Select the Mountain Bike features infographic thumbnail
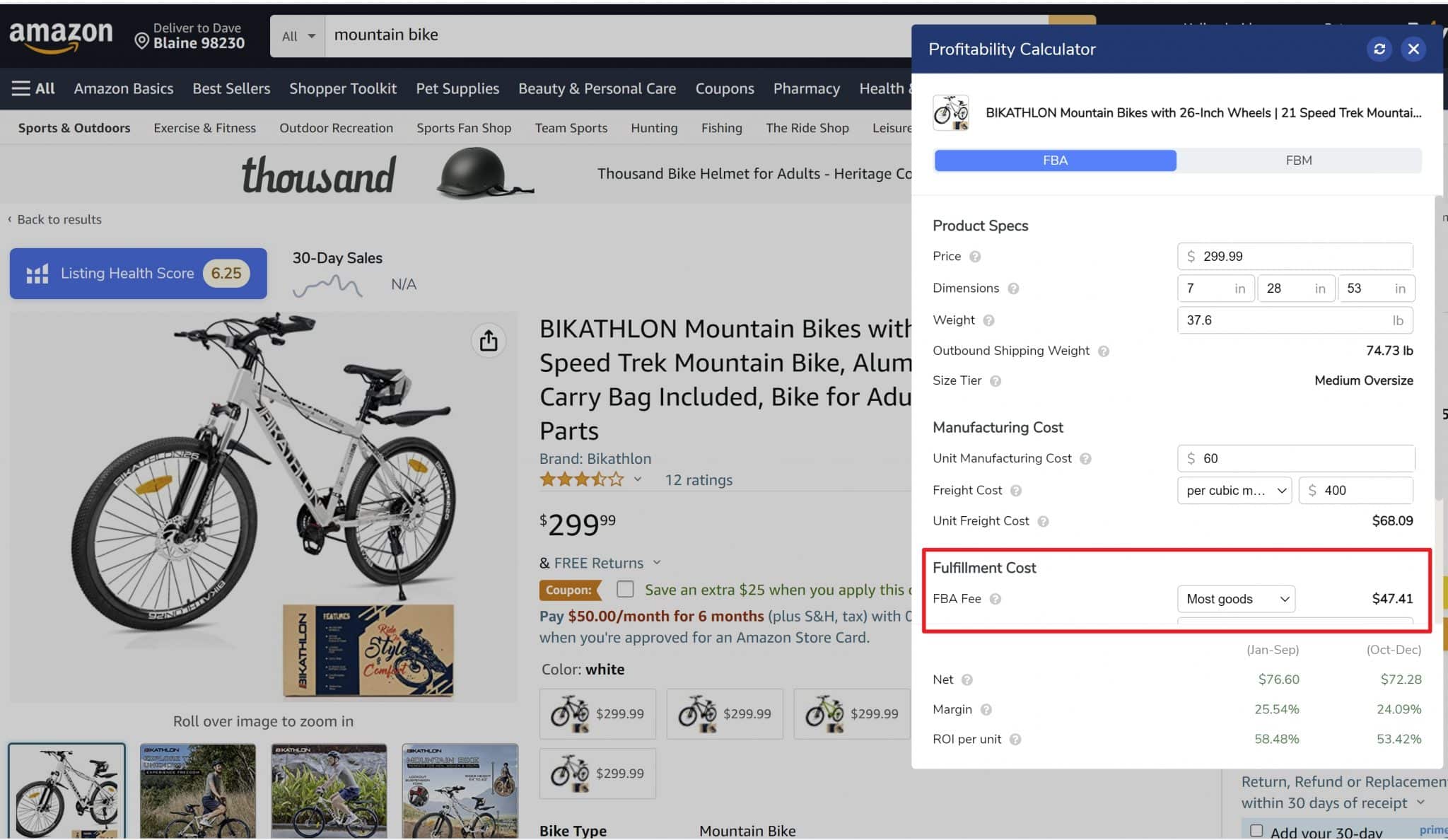The width and height of the screenshot is (1448, 840). (x=460, y=791)
